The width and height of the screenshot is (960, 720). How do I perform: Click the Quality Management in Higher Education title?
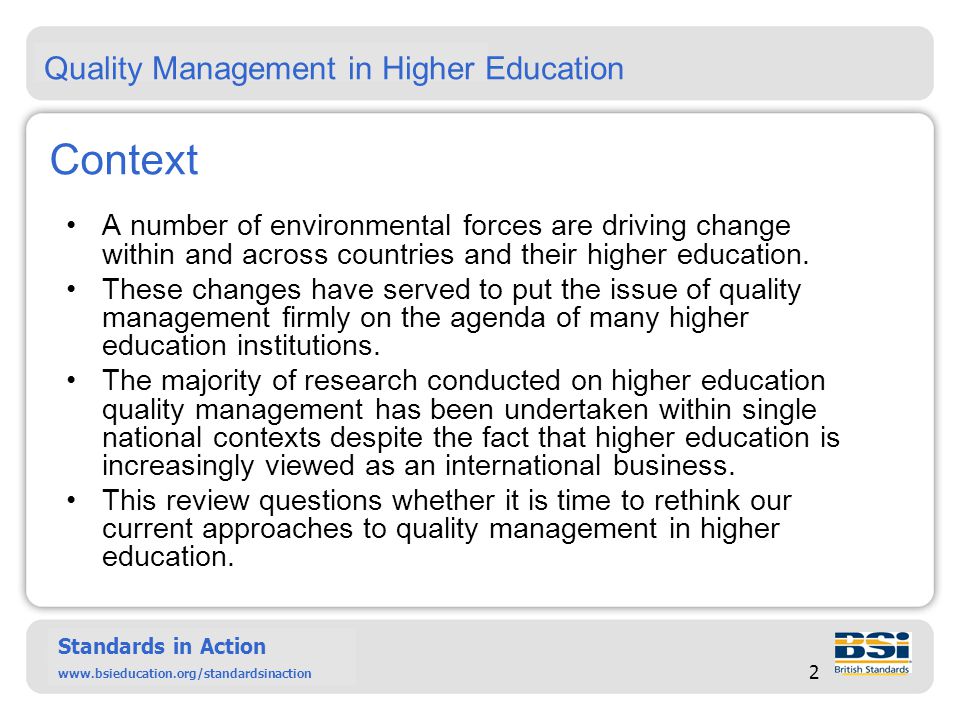coord(334,69)
